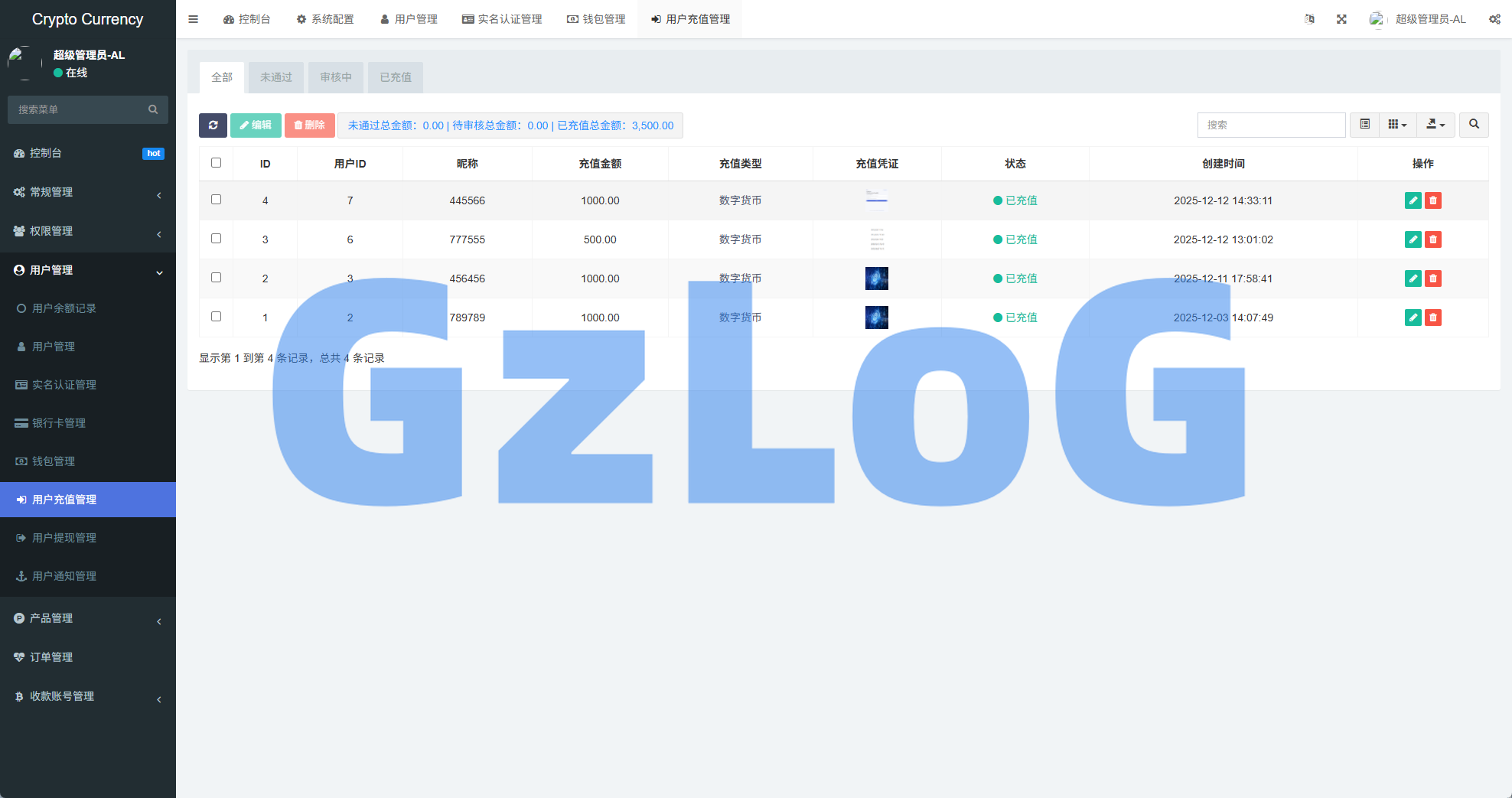Click the 编辑 button above the table
The width and height of the screenshot is (1512, 798).
[x=256, y=125]
